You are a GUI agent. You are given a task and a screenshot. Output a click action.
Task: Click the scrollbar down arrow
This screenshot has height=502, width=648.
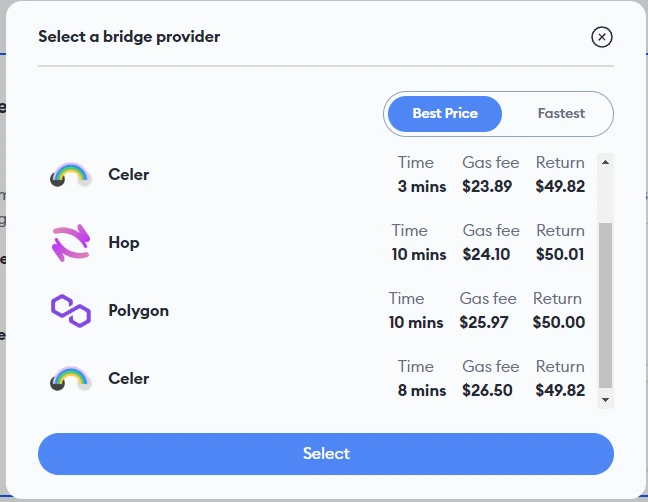pyautogui.click(x=605, y=400)
